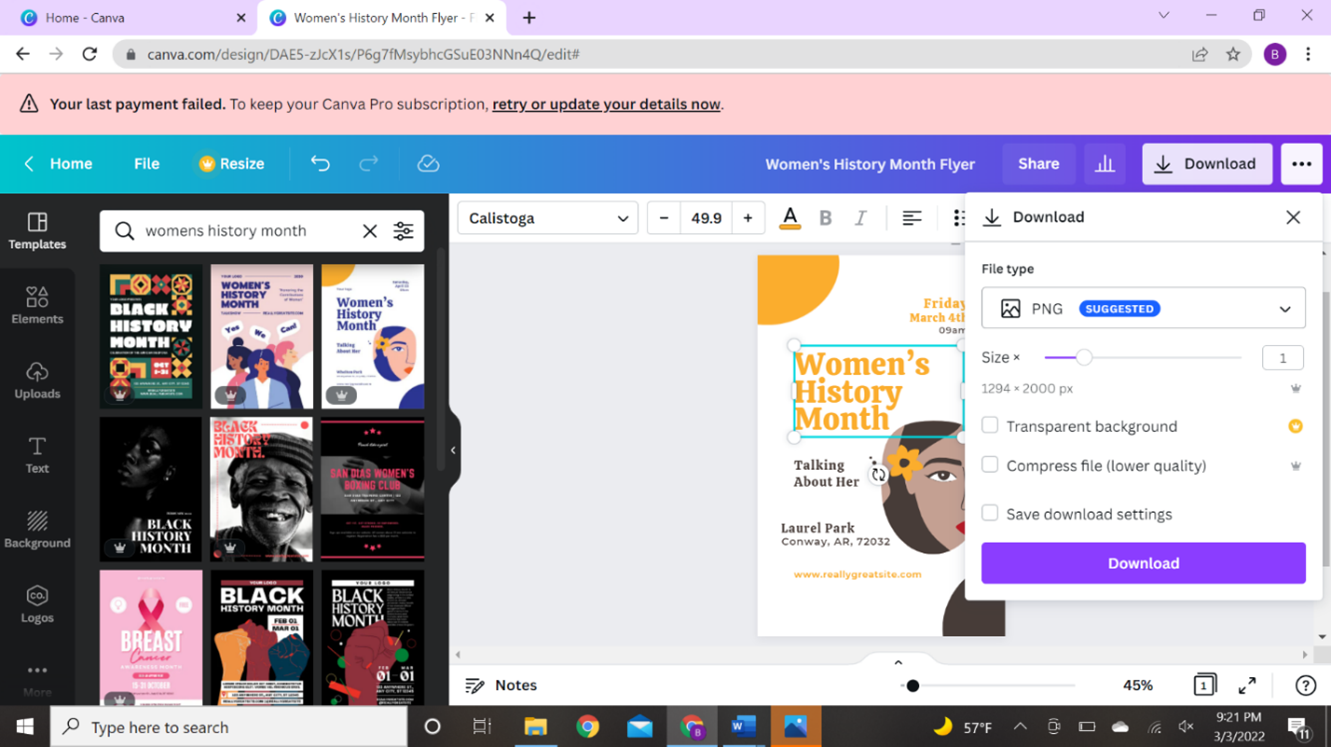This screenshot has height=747, width=1331.
Task: Enable Save download settings
Action: pos(989,512)
